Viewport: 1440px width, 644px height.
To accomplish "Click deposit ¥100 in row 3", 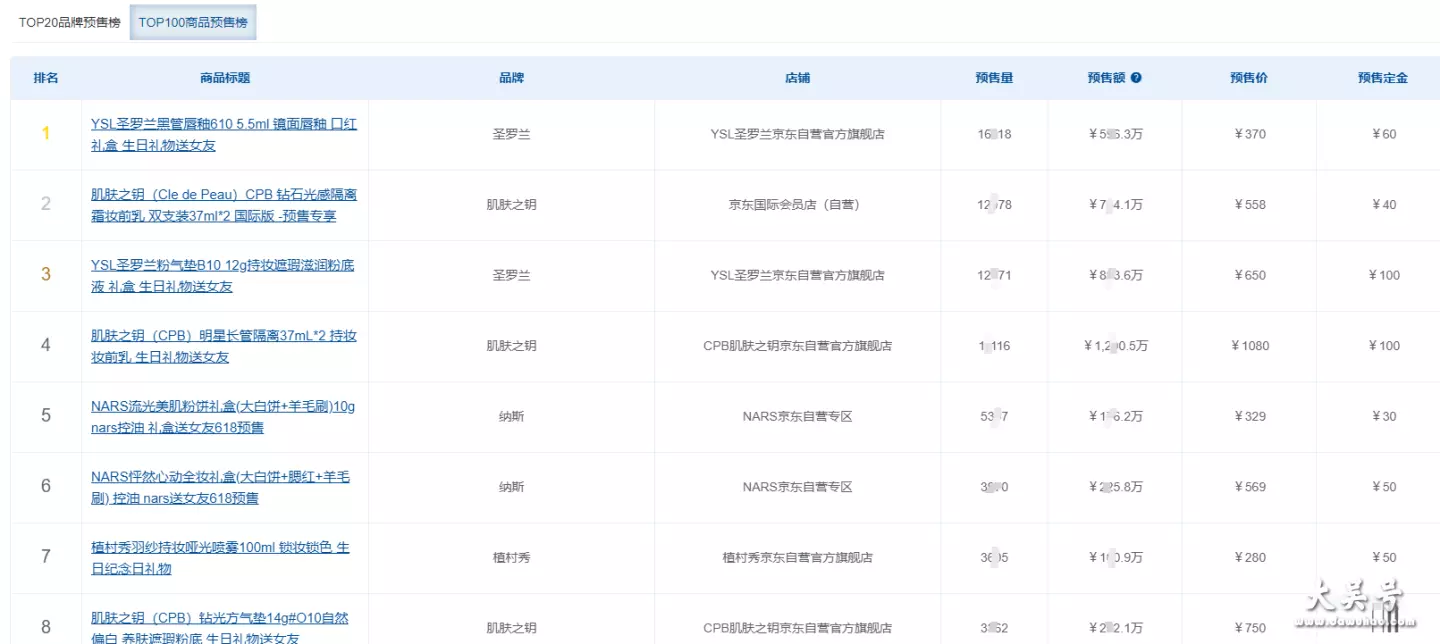I will [1383, 276].
